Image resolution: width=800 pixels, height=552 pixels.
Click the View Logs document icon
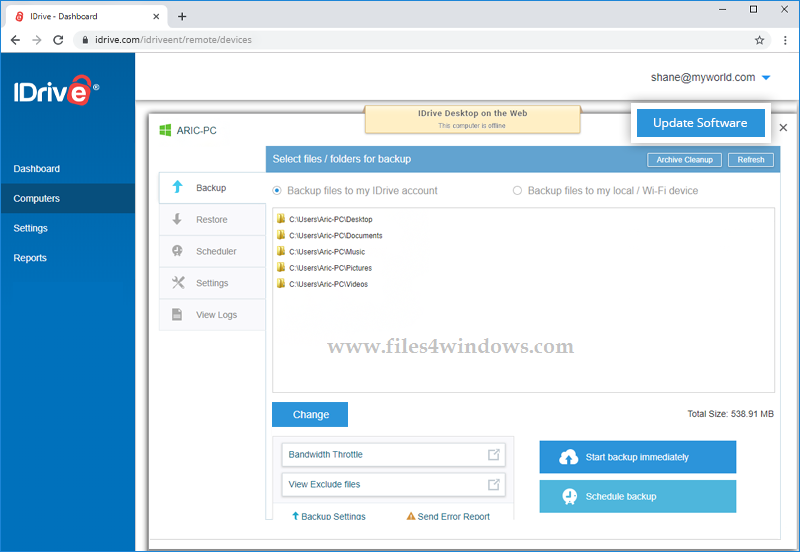(177, 314)
